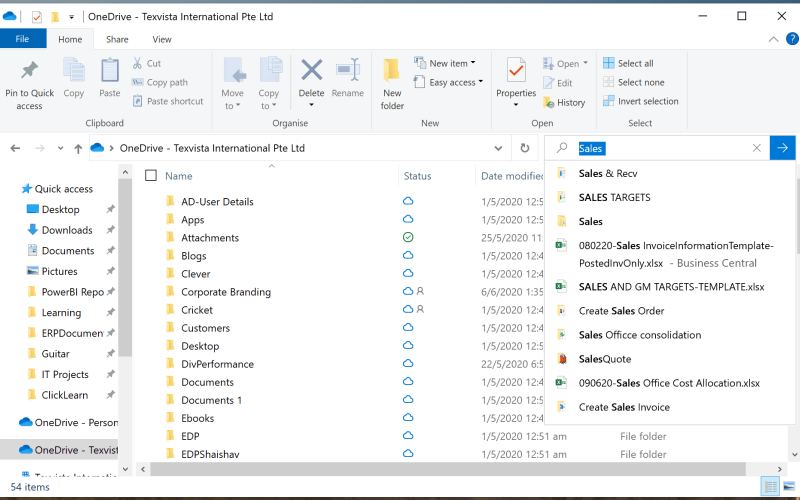
Task: Open Quick access in navigation pane
Action: 57,189
